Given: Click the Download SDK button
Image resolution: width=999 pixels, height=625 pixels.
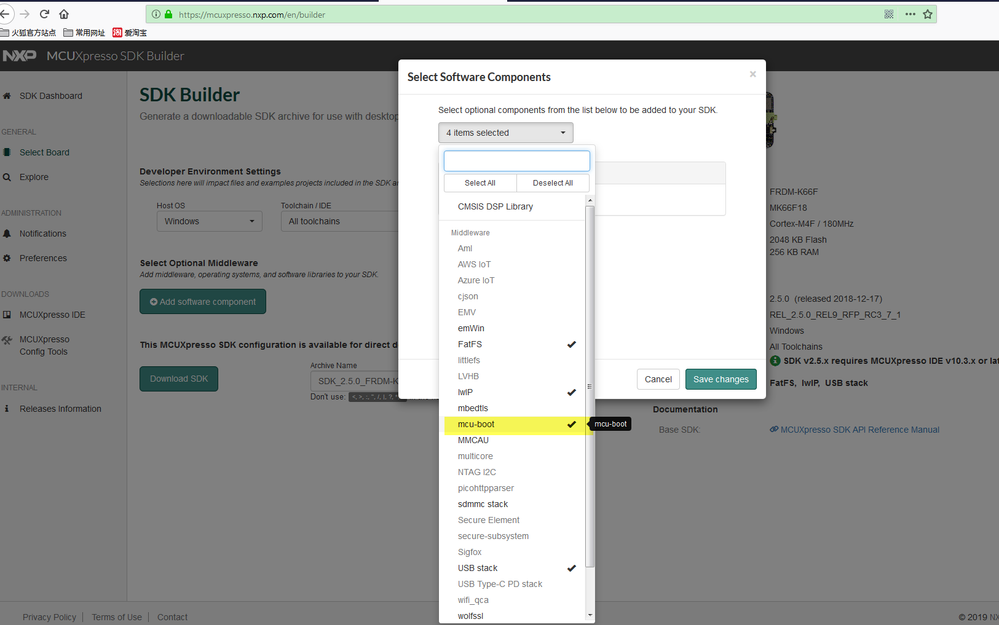Looking at the screenshot, I should point(179,378).
